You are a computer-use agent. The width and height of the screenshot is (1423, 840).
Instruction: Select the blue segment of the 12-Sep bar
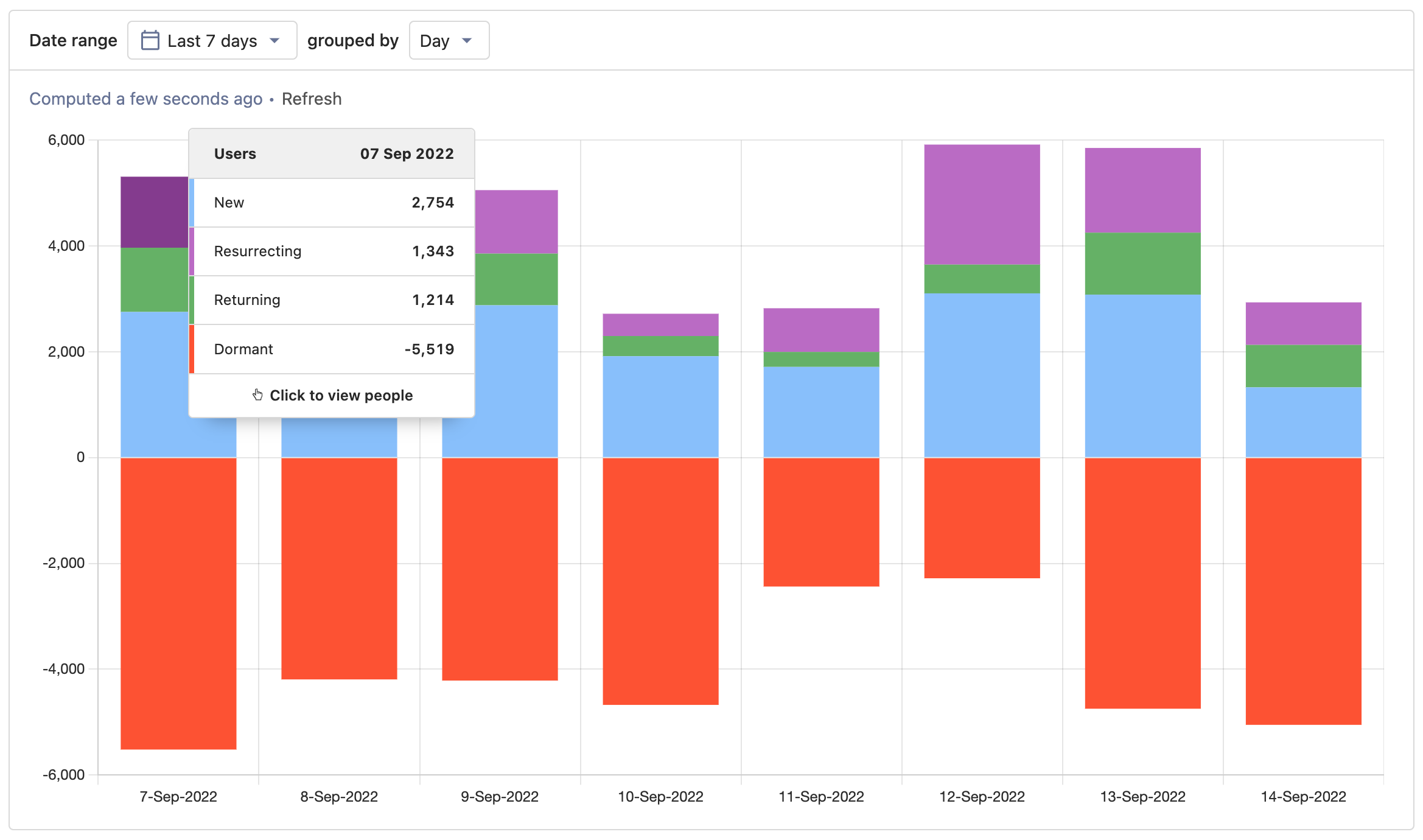coord(981,374)
